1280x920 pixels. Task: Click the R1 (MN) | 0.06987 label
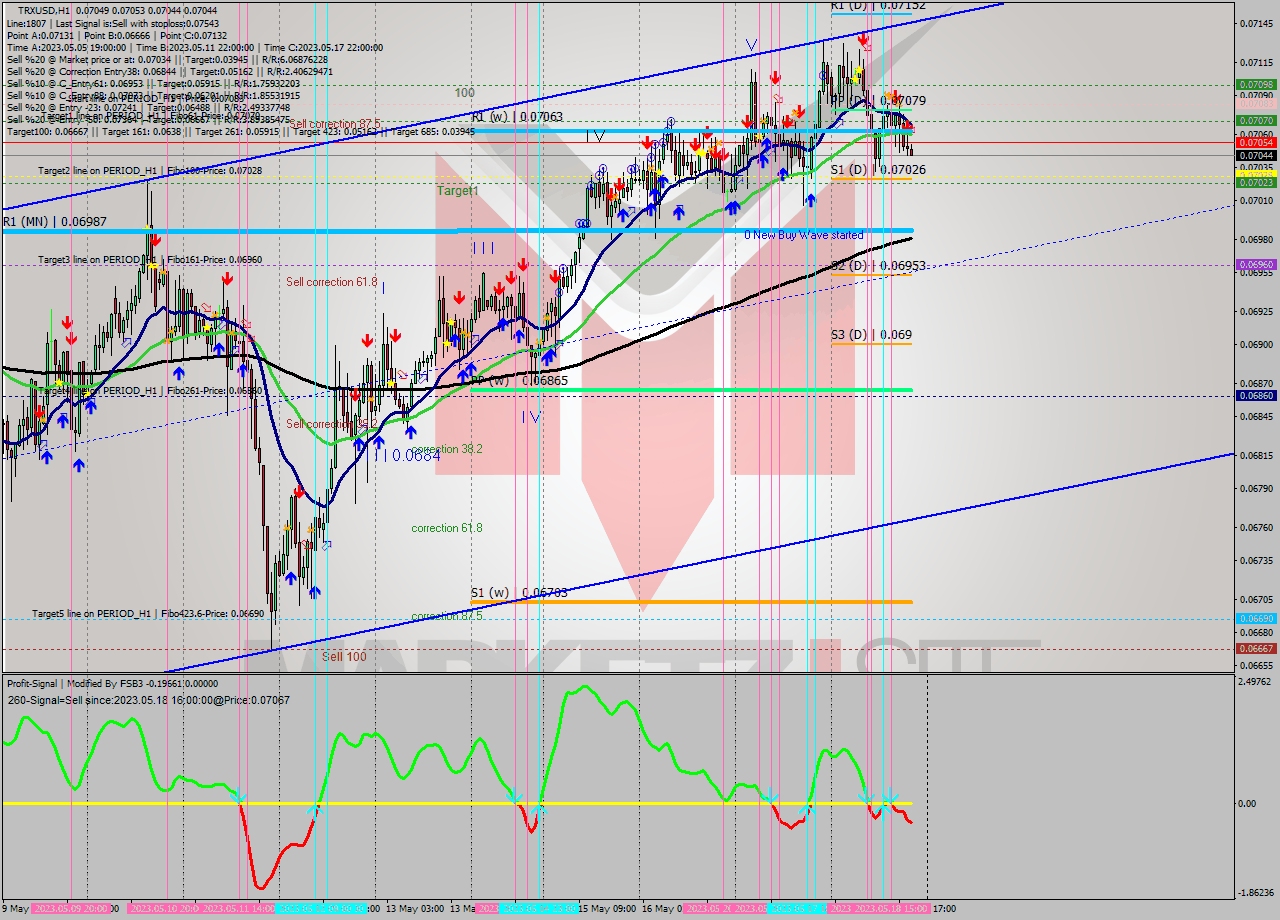[54, 221]
